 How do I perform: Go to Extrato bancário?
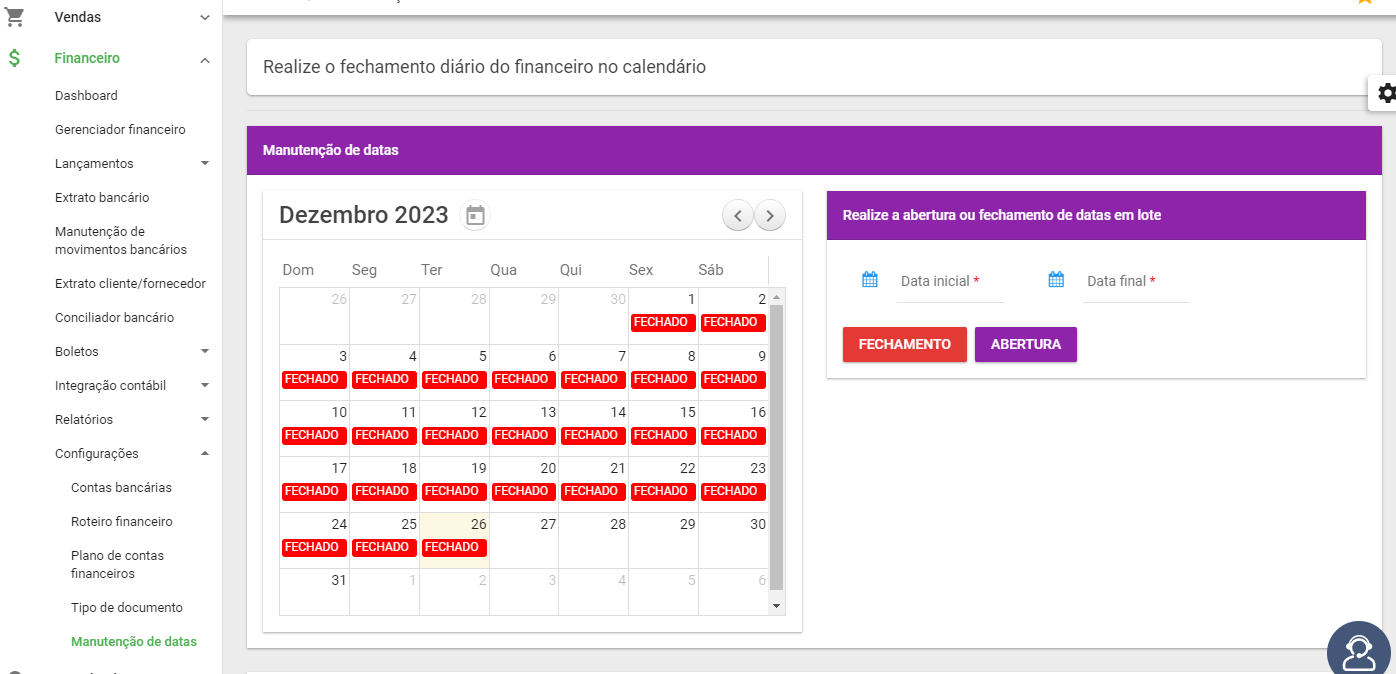point(102,197)
